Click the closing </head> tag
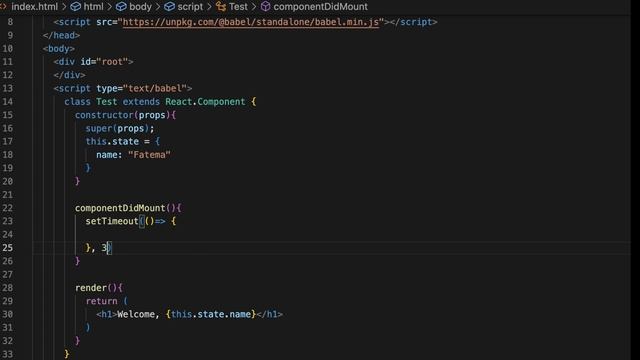Viewport: 640px width, 360px height. pyautogui.click(x=61, y=35)
